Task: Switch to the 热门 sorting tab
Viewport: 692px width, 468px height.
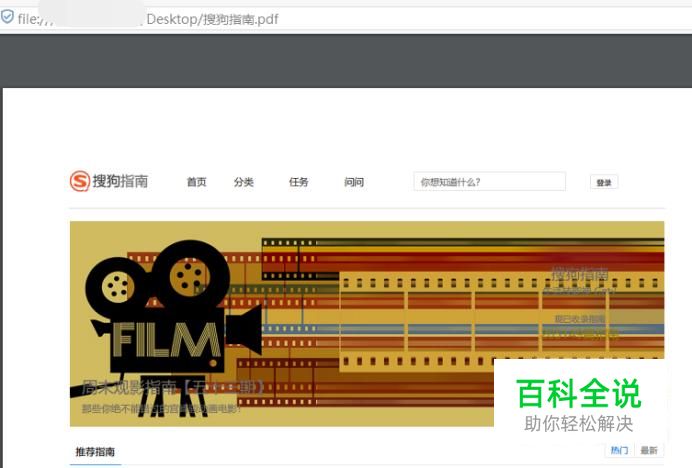Action: point(619,450)
